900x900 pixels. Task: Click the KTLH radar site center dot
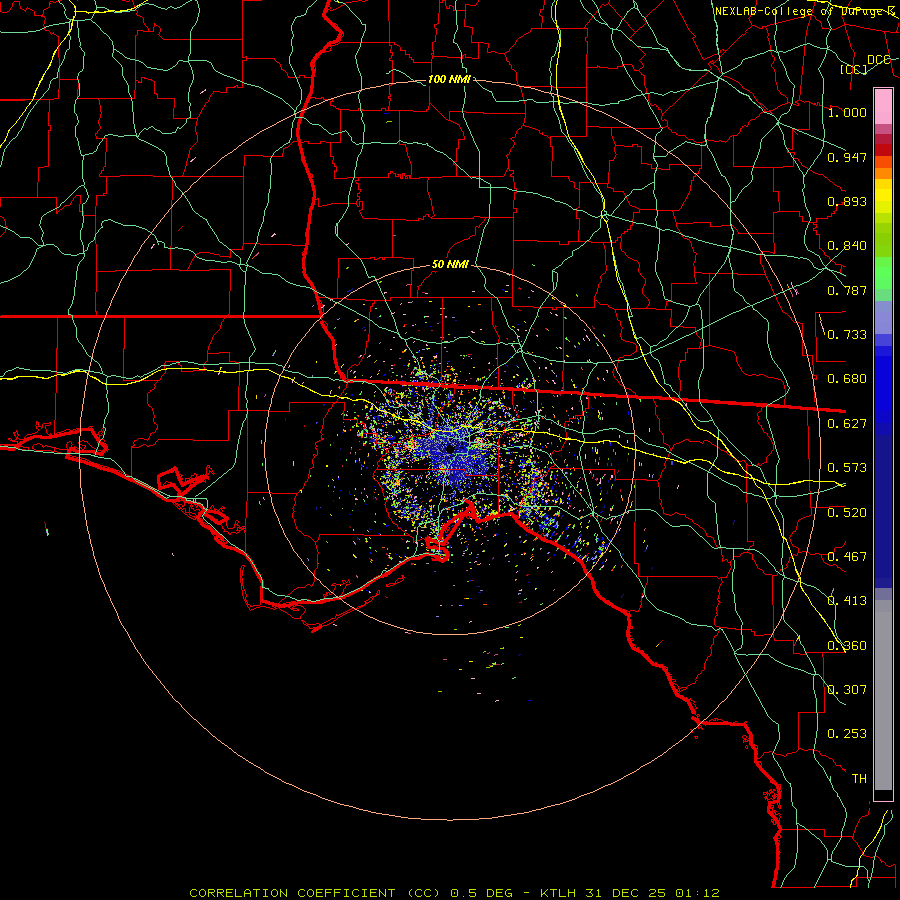coord(450,448)
